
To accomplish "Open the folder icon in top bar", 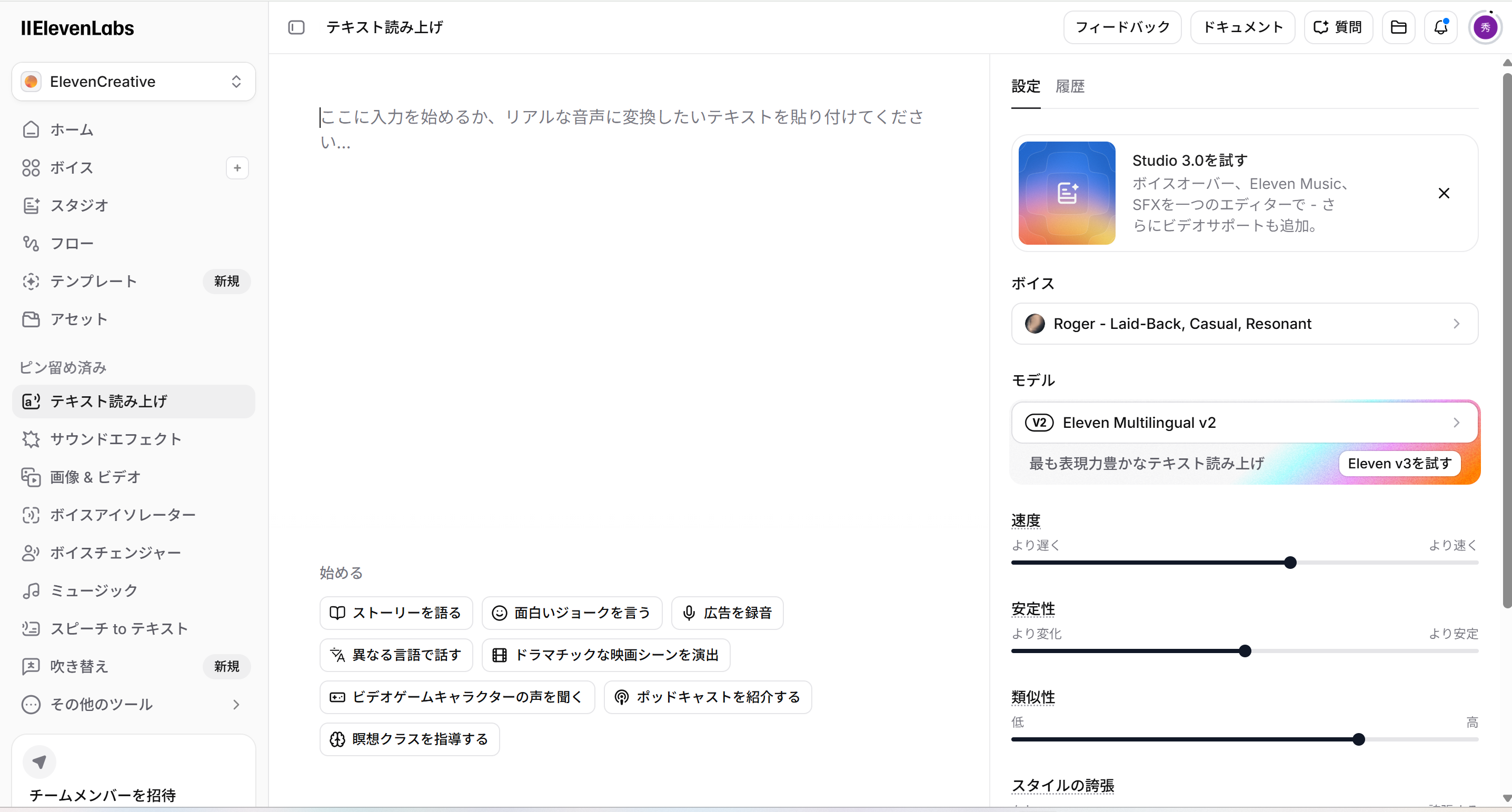I will coord(1398,27).
